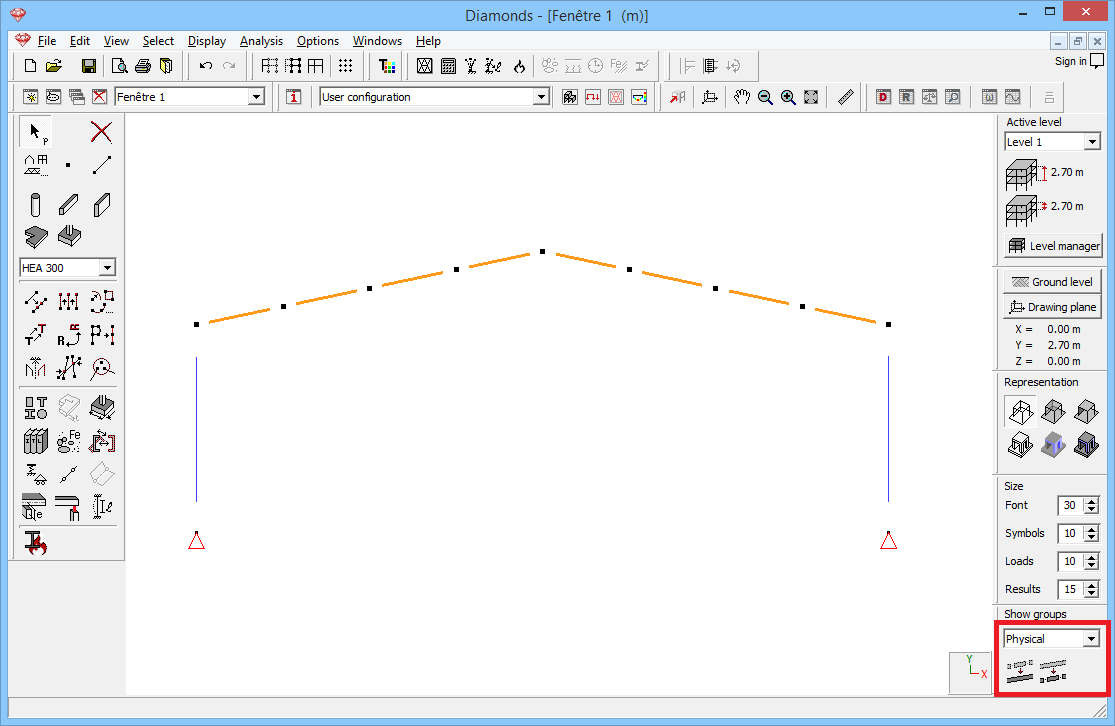Toggle the wireframe representation mode
1115x726 pixels.
1020,411
